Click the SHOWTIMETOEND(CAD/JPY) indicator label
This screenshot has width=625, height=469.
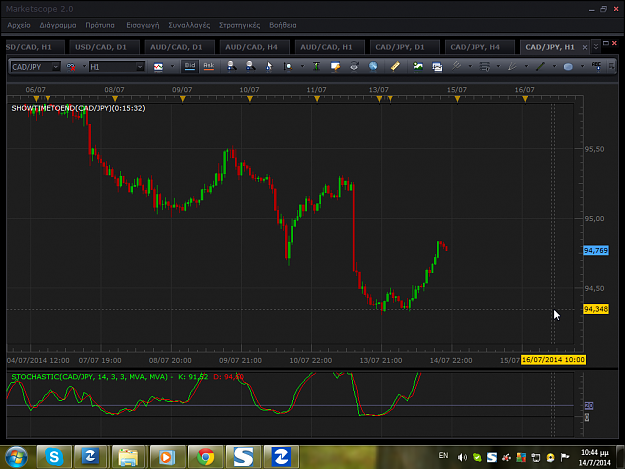tap(78, 108)
